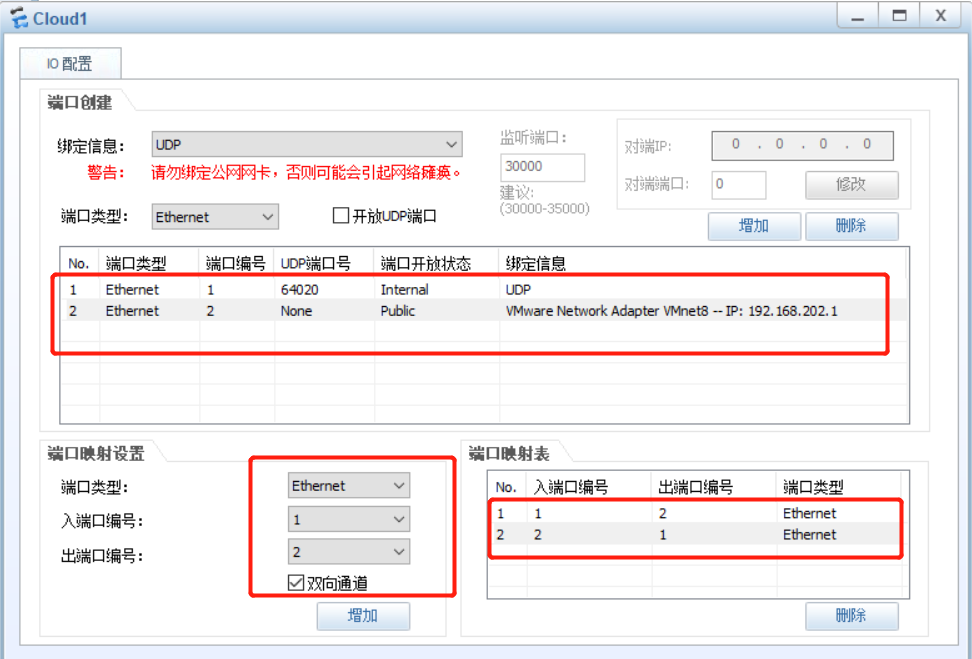
Task: Select mapping row 1 in 端口映射表
Action: (x=650, y=513)
